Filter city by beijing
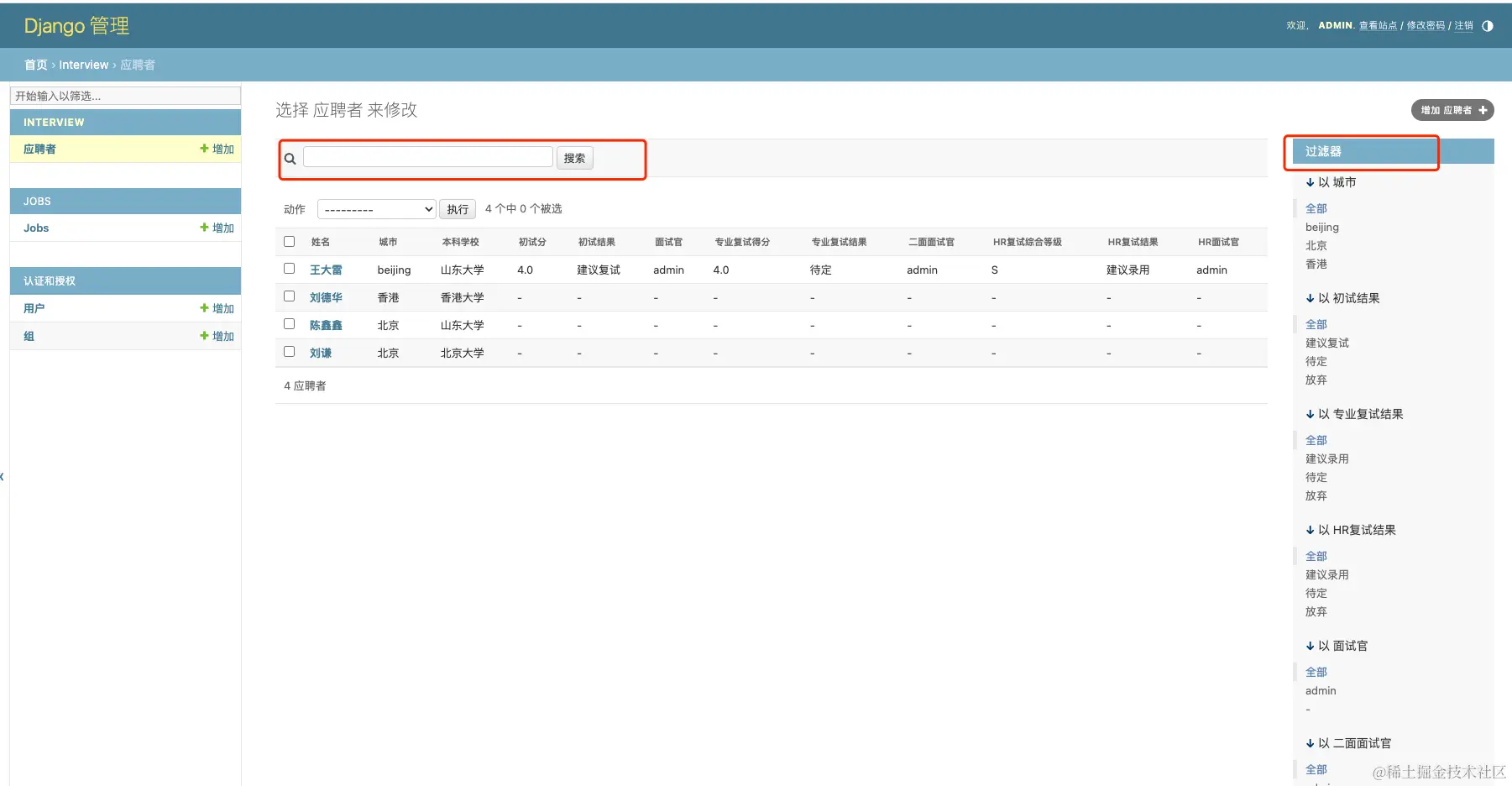 pyautogui.click(x=1322, y=227)
